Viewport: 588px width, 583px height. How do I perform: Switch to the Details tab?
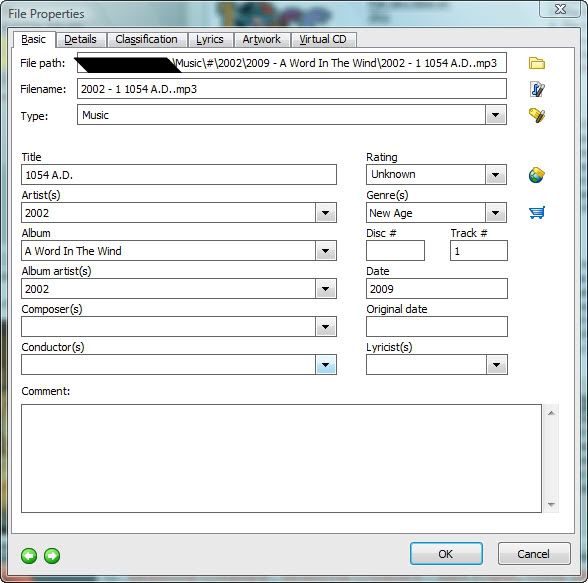80,39
